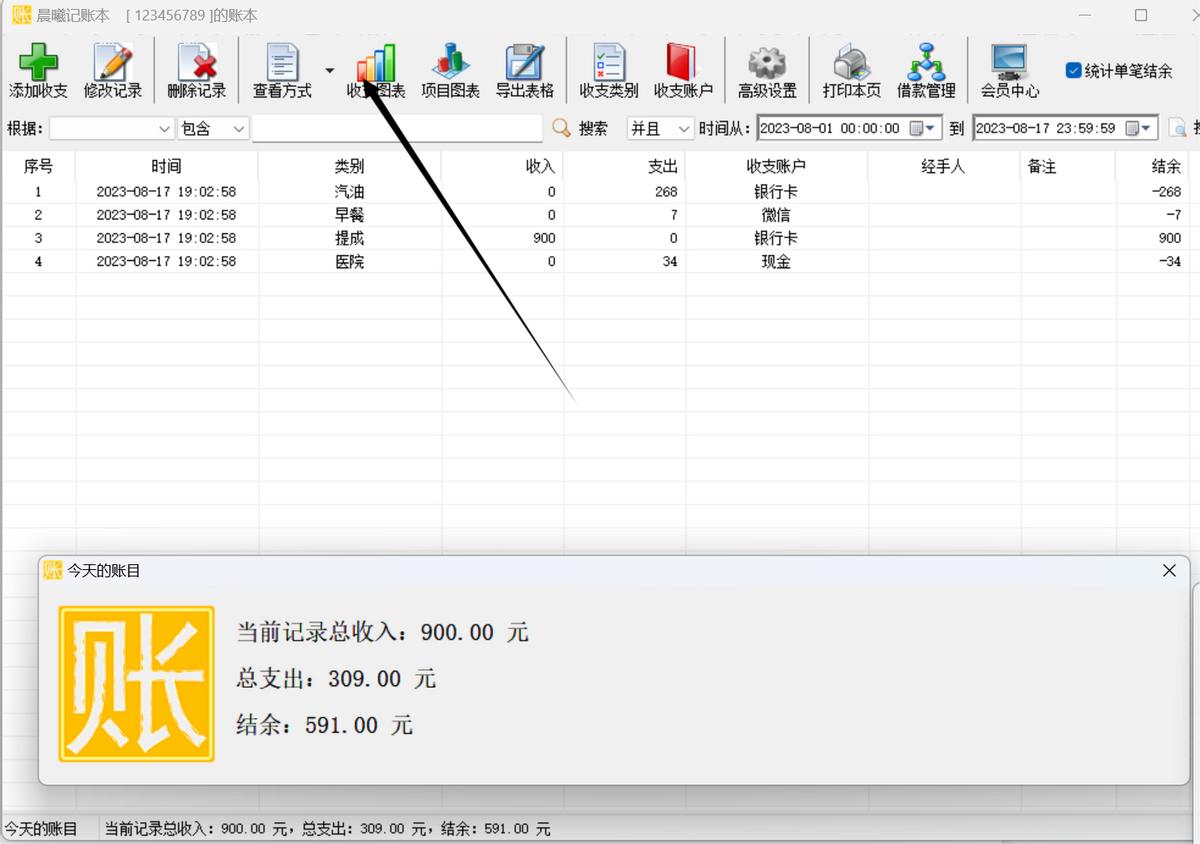Click the 导出表格 export table icon
Screen dimensions: 1200x844
(524, 70)
